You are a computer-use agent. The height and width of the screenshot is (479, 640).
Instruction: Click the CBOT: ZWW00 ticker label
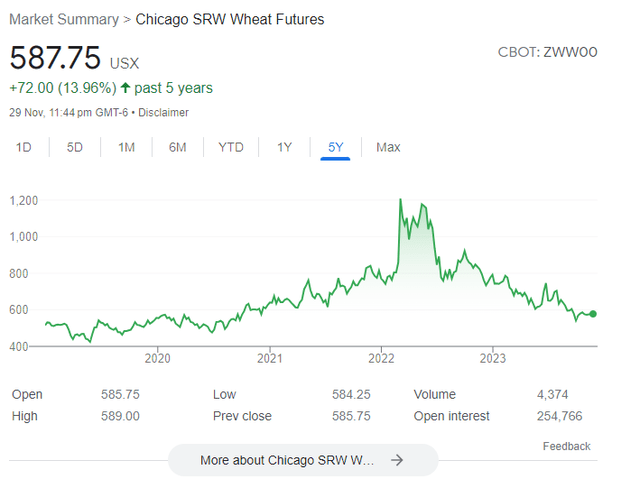(x=547, y=52)
